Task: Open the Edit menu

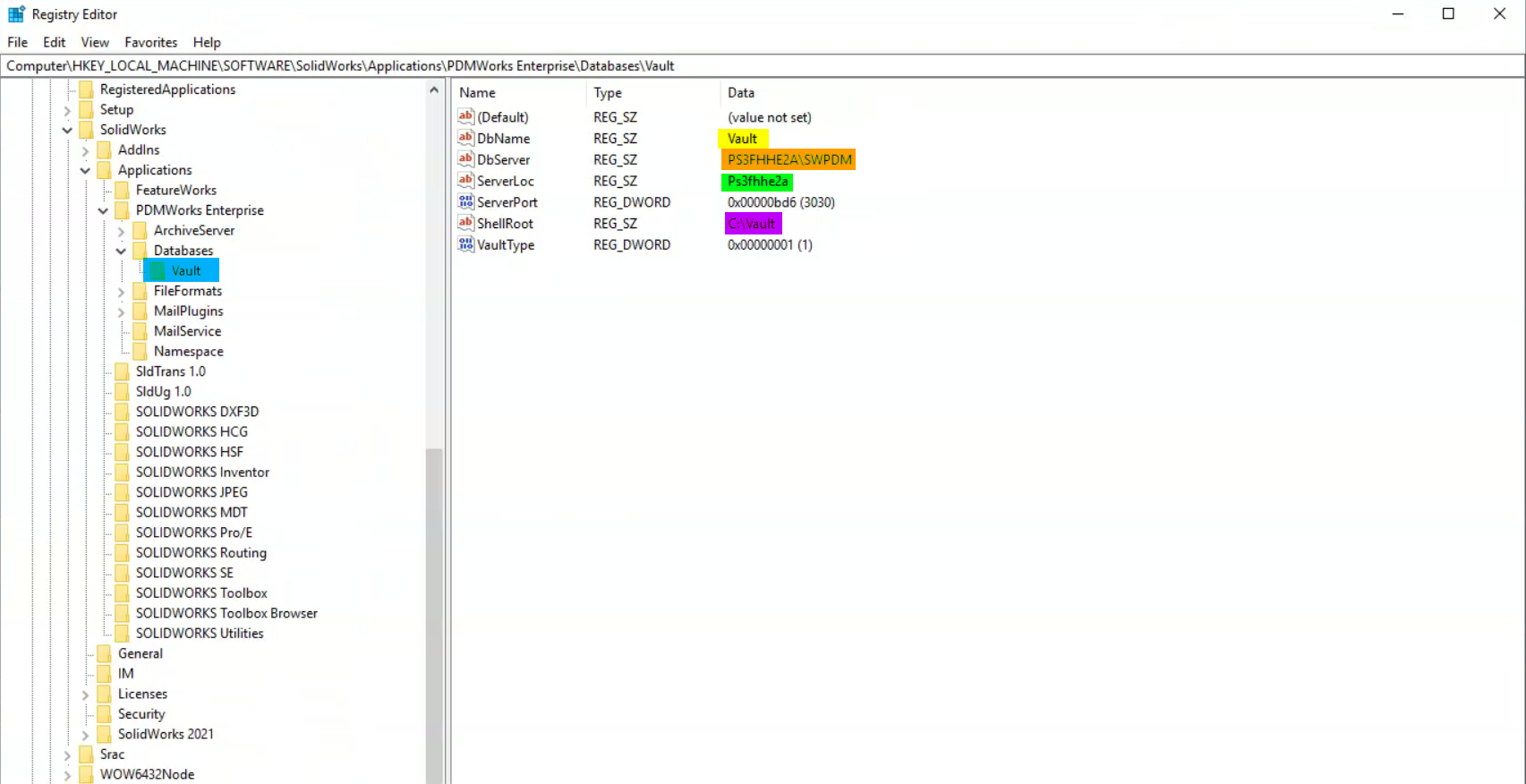Action: pos(55,42)
